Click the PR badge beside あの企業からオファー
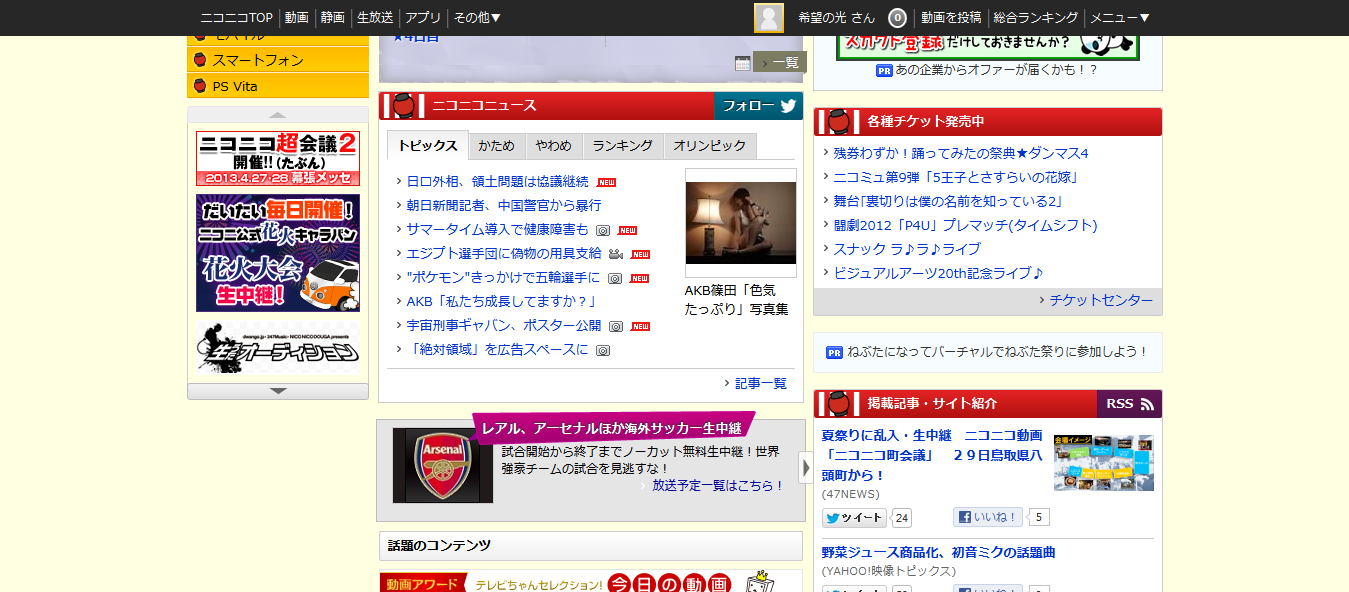The width and height of the screenshot is (1349, 592). 884,70
